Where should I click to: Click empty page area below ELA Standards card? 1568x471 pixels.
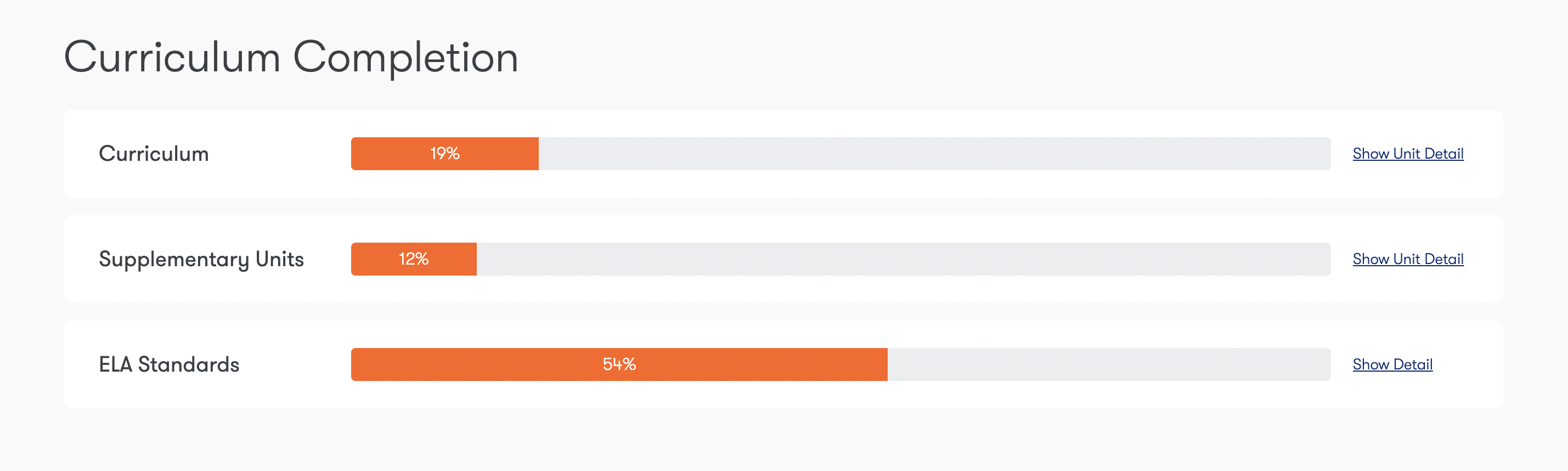click(783, 440)
